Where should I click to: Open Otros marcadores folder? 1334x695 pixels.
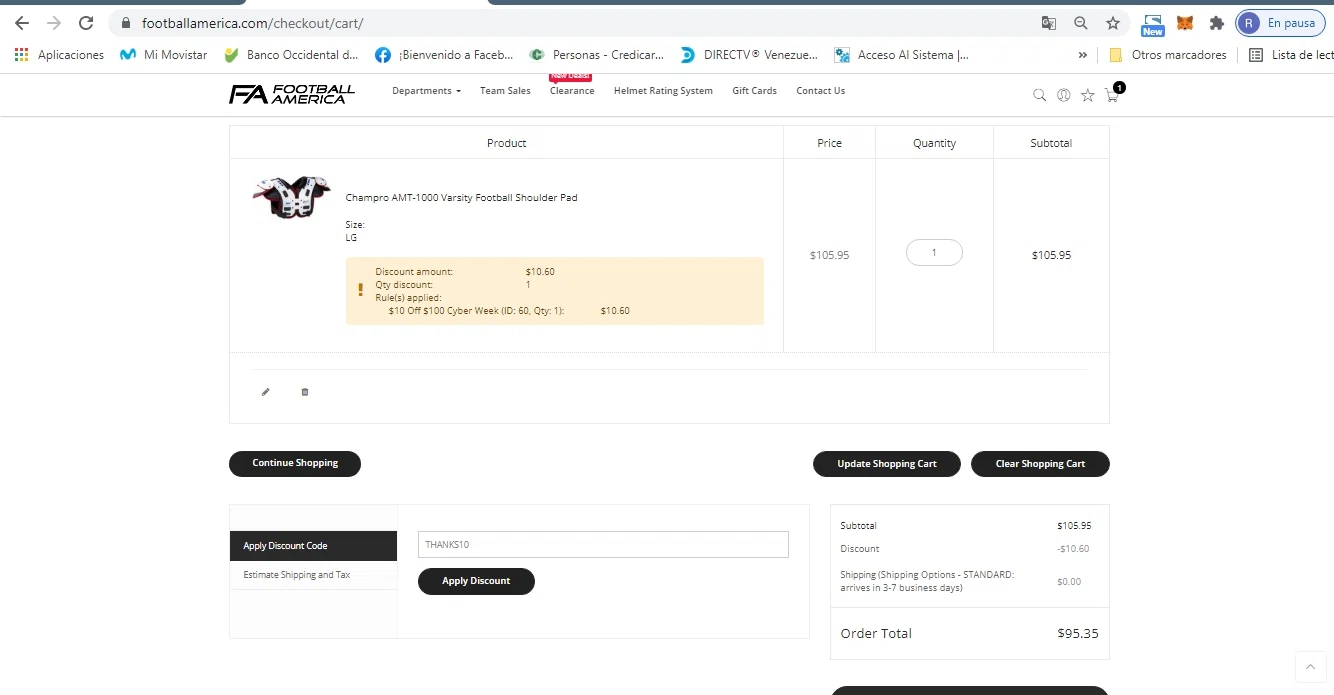pyautogui.click(x=1168, y=55)
